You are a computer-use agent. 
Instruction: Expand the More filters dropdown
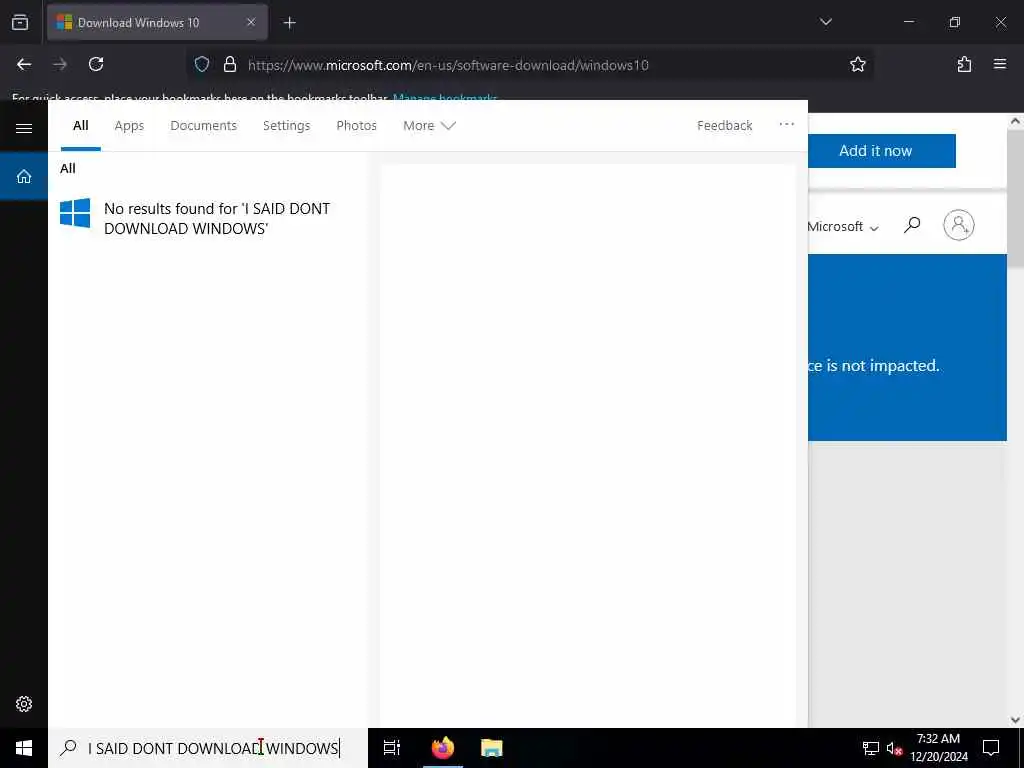(x=429, y=125)
